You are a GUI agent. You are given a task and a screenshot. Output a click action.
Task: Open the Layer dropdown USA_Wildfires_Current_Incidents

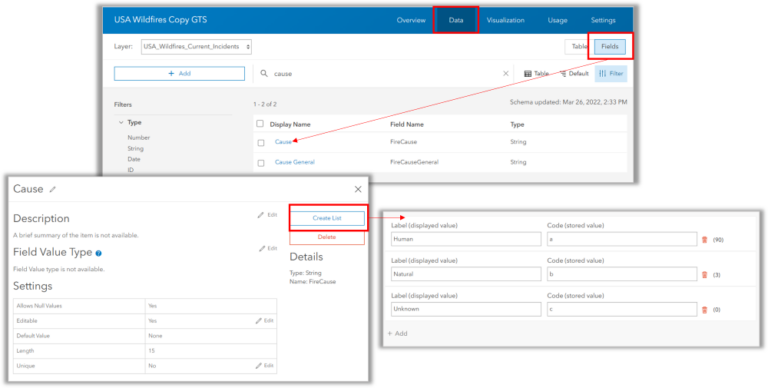(x=196, y=47)
